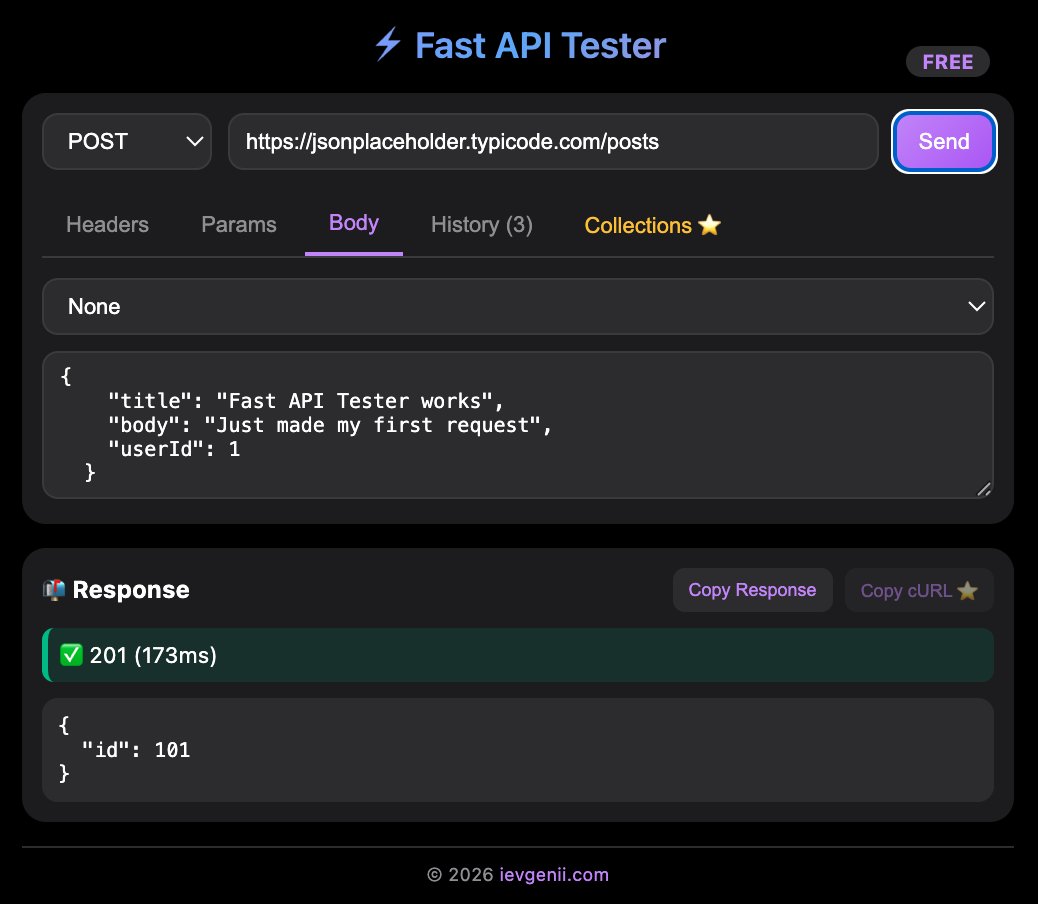
Task: Click the Copy Response button
Action: coord(753,590)
